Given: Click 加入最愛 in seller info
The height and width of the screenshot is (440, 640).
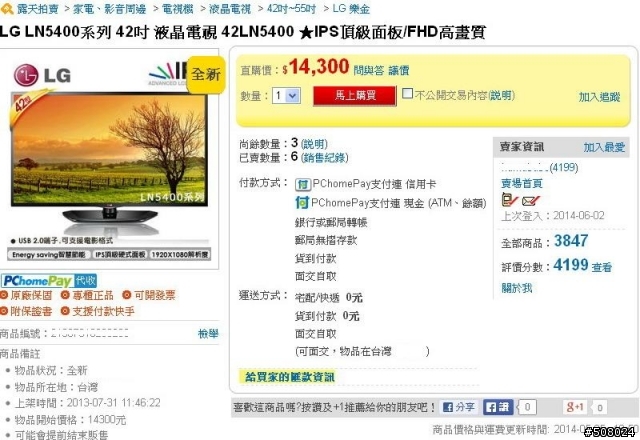Looking at the screenshot, I should [x=604, y=147].
